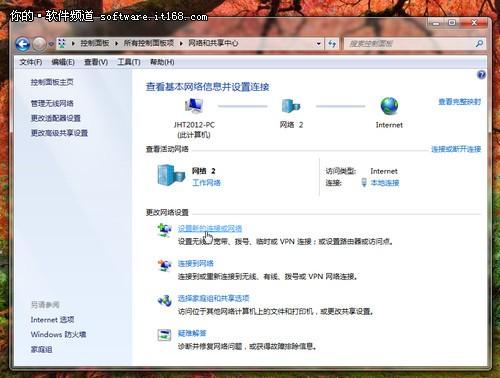
Task: Click 更改适配器设置 in sidebar
Action: click(56, 118)
